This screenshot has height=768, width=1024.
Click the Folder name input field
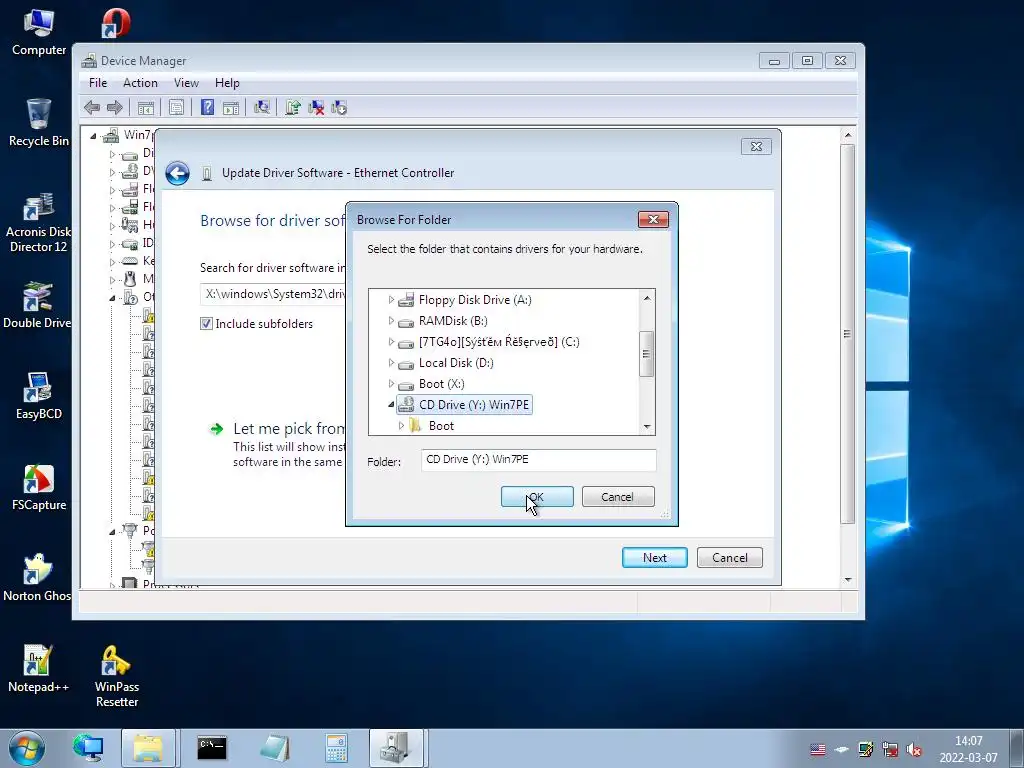point(538,460)
